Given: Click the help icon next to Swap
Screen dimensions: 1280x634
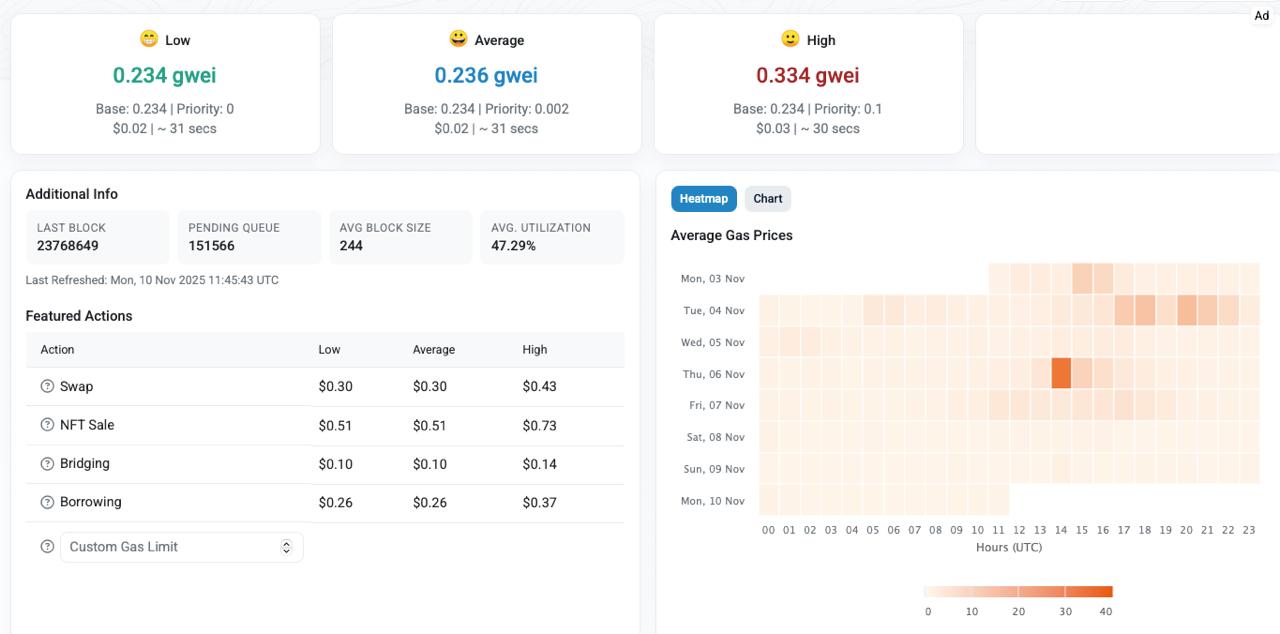Looking at the screenshot, I should pos(47,387).
